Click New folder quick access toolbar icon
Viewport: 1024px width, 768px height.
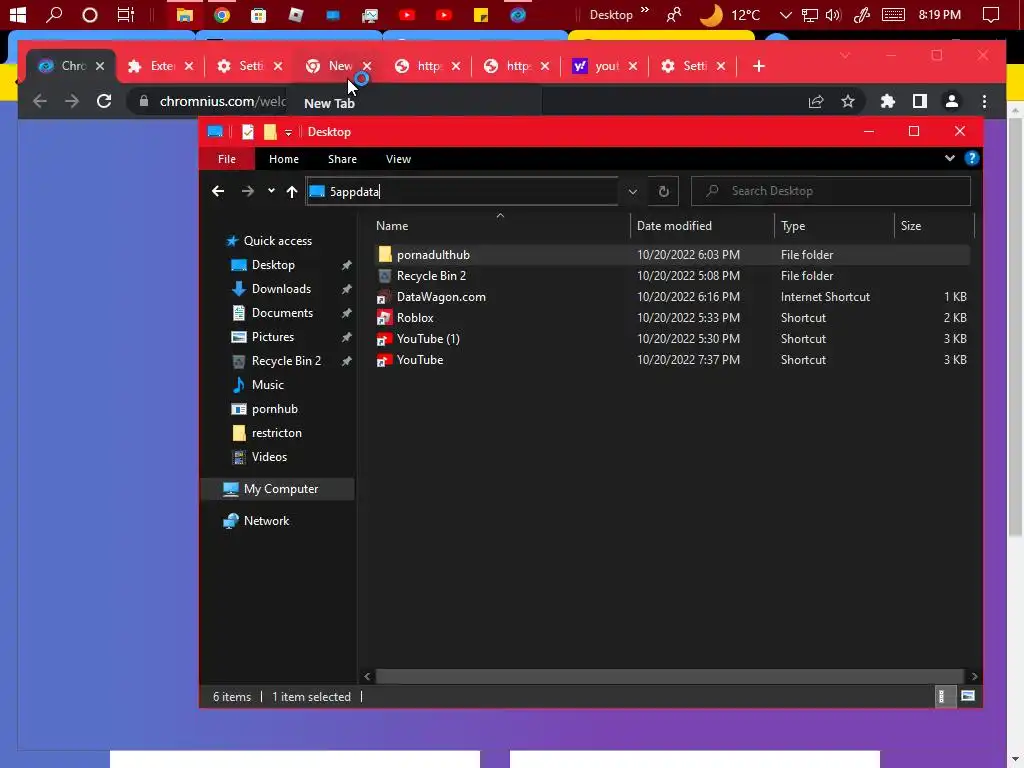tap(270, 132)
